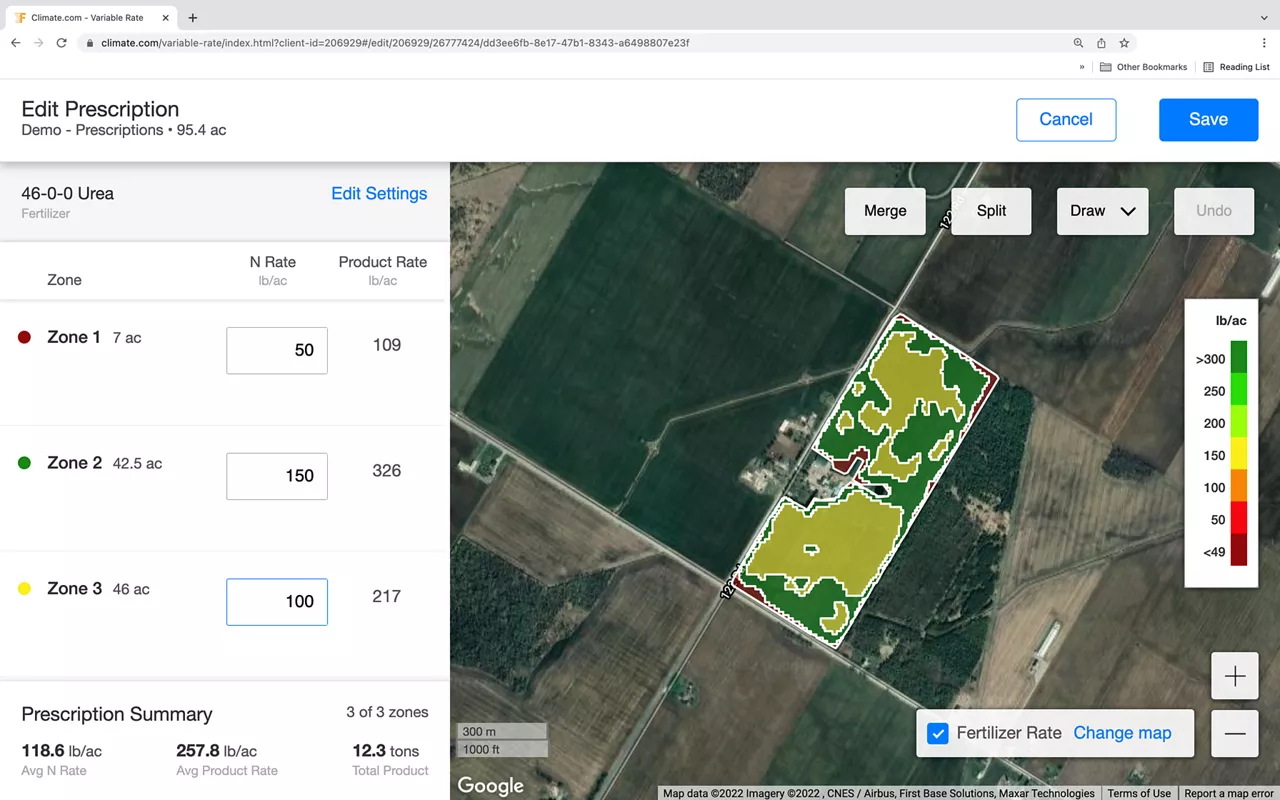This screenshot has width=1280, height=800.
Task: Click Report a map error link
Action: click(1229, 794)
